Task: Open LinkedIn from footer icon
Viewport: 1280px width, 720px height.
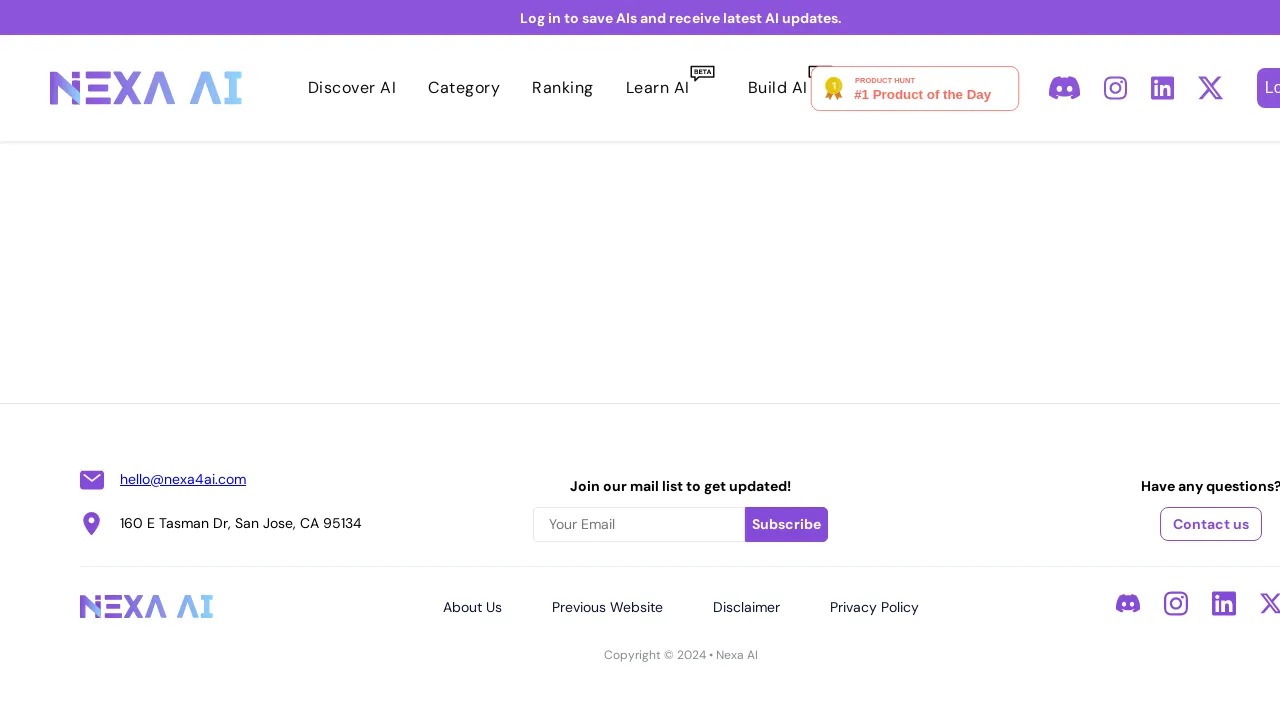Action: pyautogui.click(x=1224, y=603)
